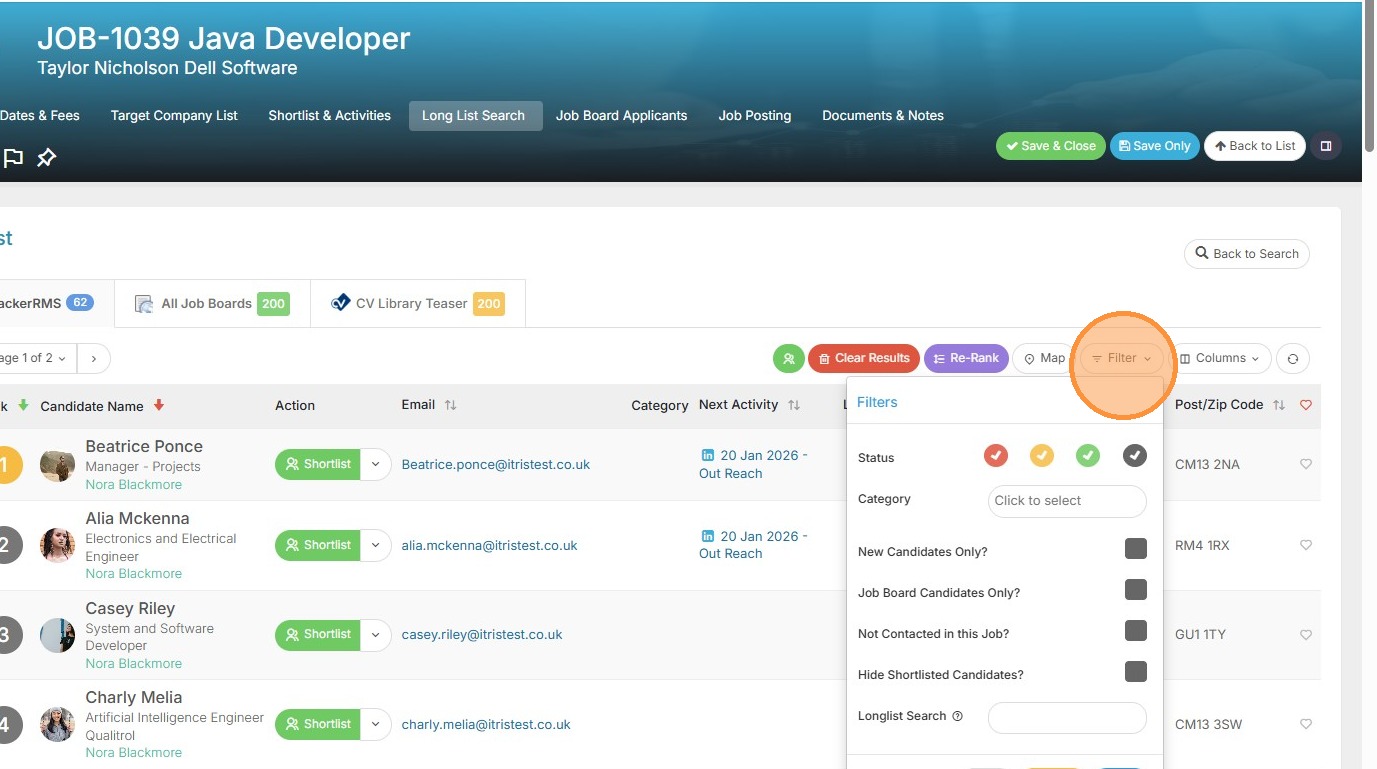Tick the Job Board Candidates Only checkbox
This screenshot has width=1377, height=769.
coord(1135,589)
